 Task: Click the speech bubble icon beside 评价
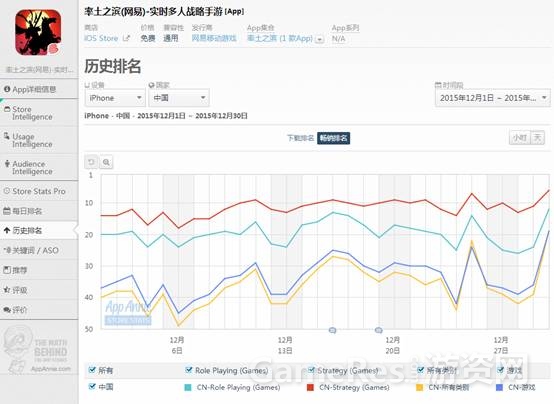pyautogui.click(x=7, y=310)
